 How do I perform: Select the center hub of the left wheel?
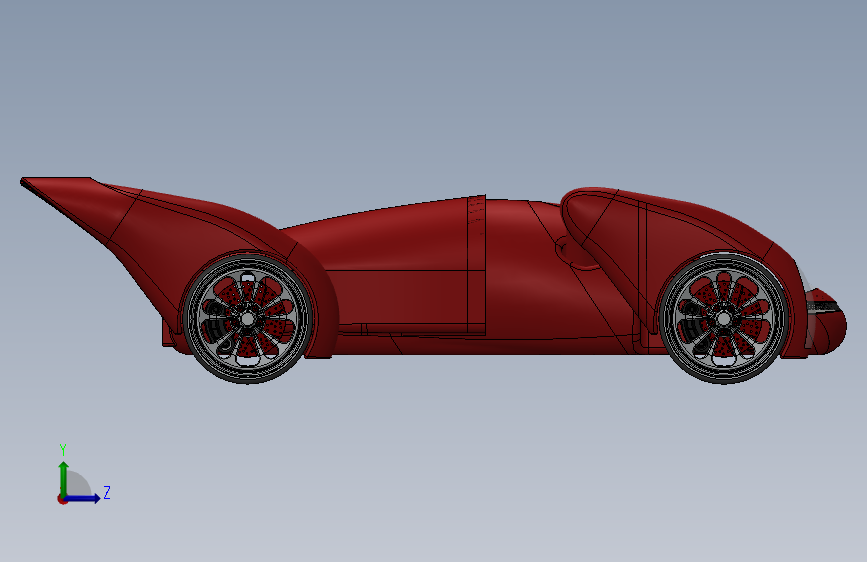(247, 319)
